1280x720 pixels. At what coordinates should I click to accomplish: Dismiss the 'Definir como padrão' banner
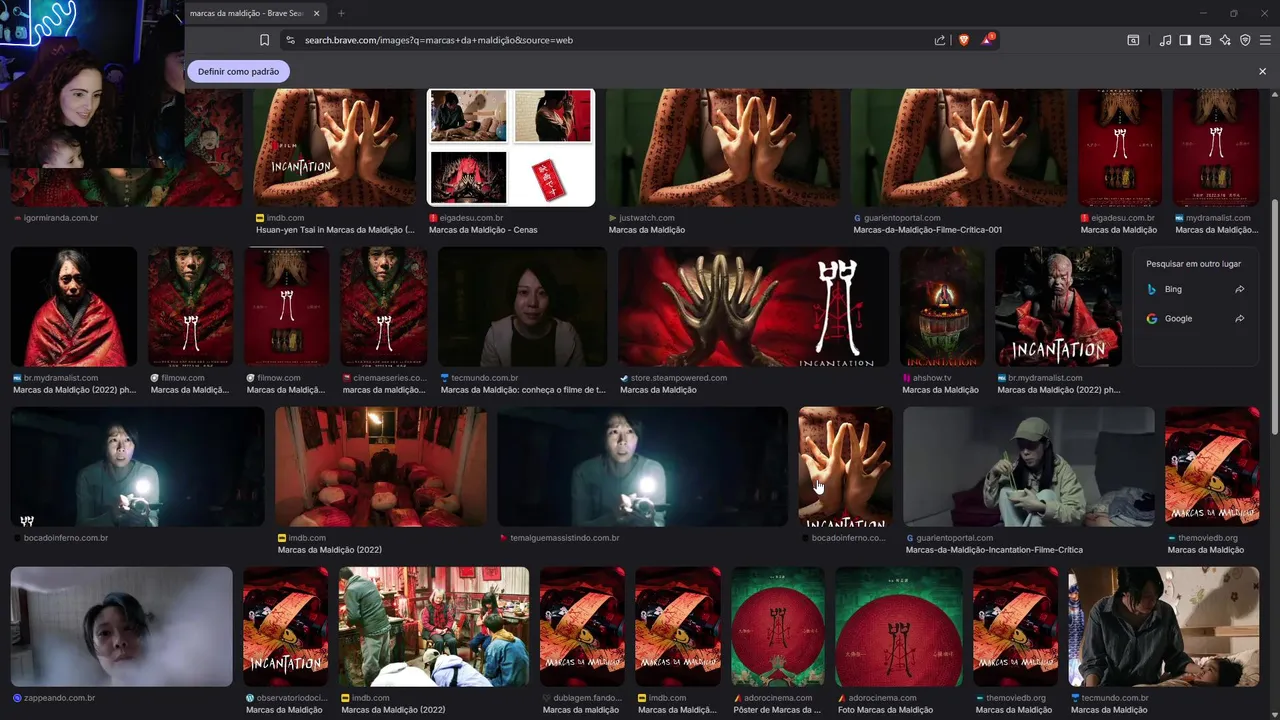coord(1262,71)
